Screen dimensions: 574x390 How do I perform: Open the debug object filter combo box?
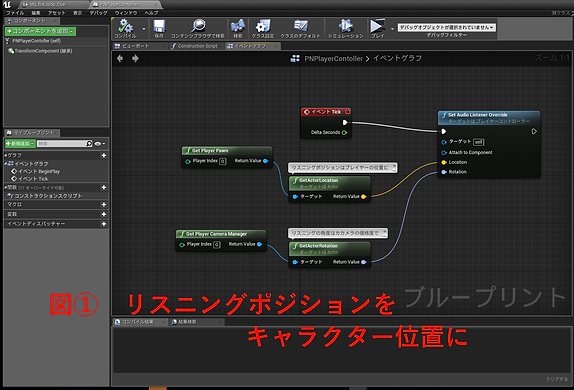(x=447, y=27)
